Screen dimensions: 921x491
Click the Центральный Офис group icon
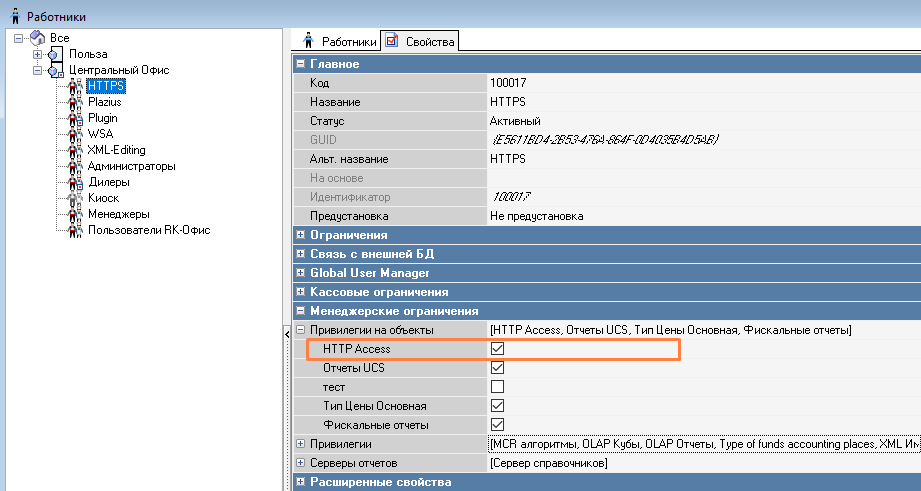click(55, 70)
